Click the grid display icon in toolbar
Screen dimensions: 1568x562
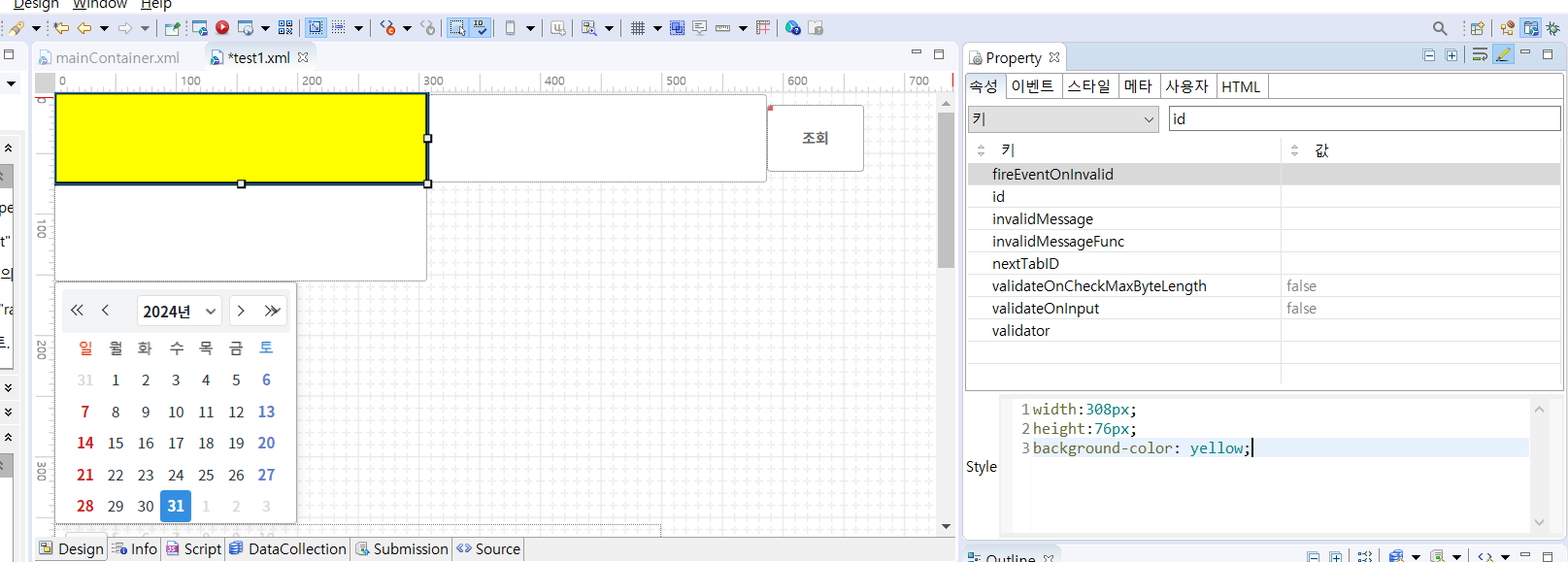coord(638,28)
